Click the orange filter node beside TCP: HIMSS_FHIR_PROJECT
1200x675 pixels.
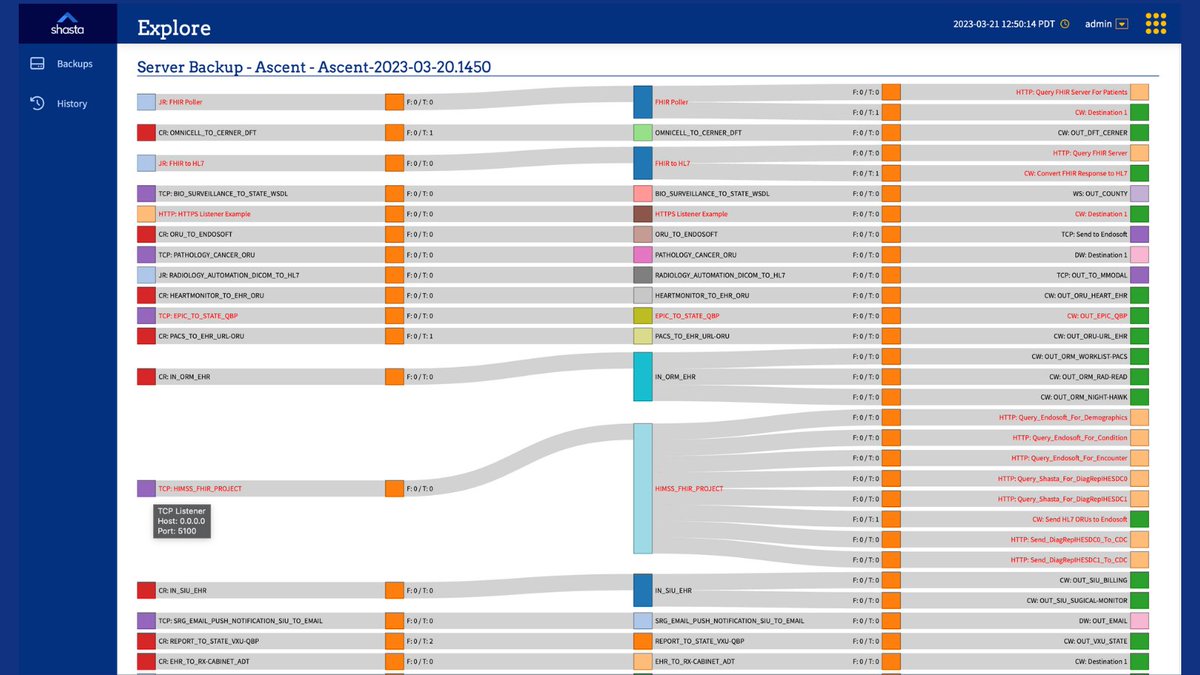point(394,489)
